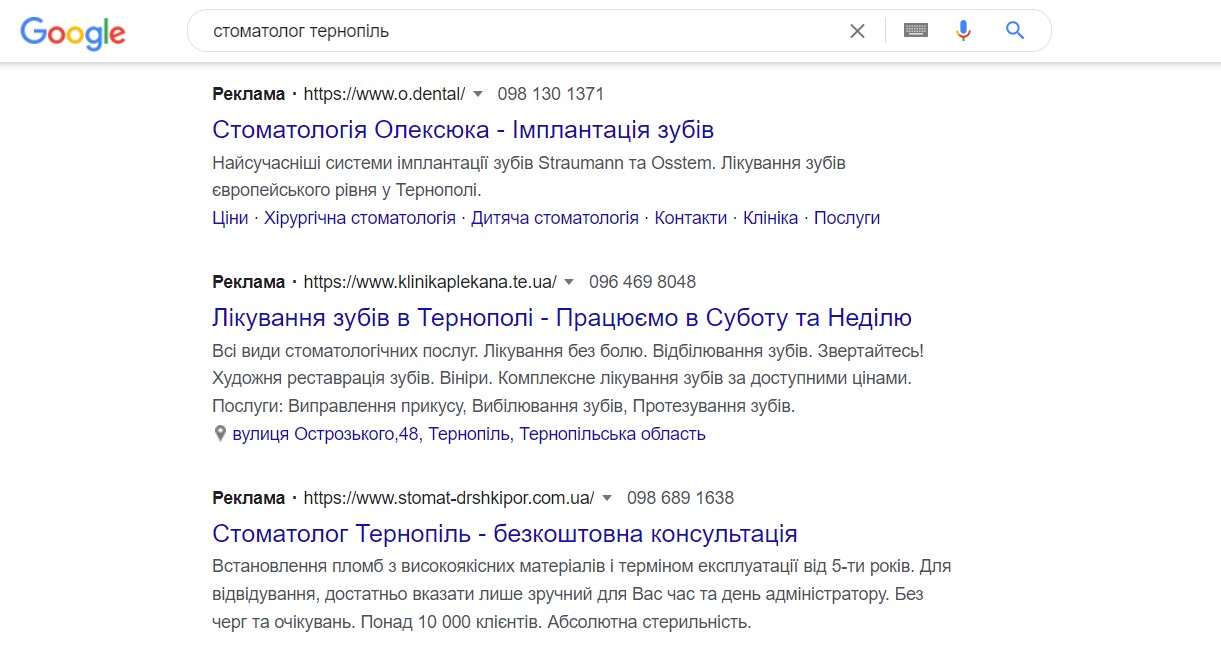This screenshot has width=1221, height=660.
Task: Click phone number 098 130 1371
Action: pos(551,94)
